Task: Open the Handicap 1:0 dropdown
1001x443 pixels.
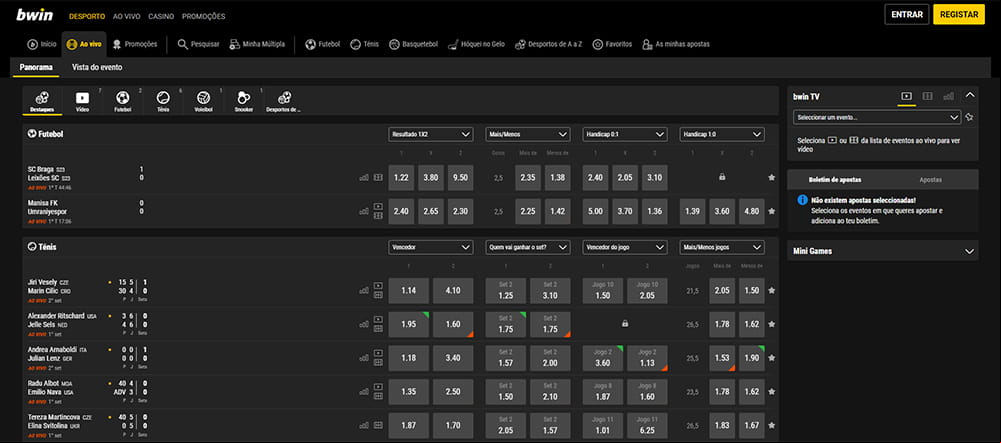Action: pos(722,135)
